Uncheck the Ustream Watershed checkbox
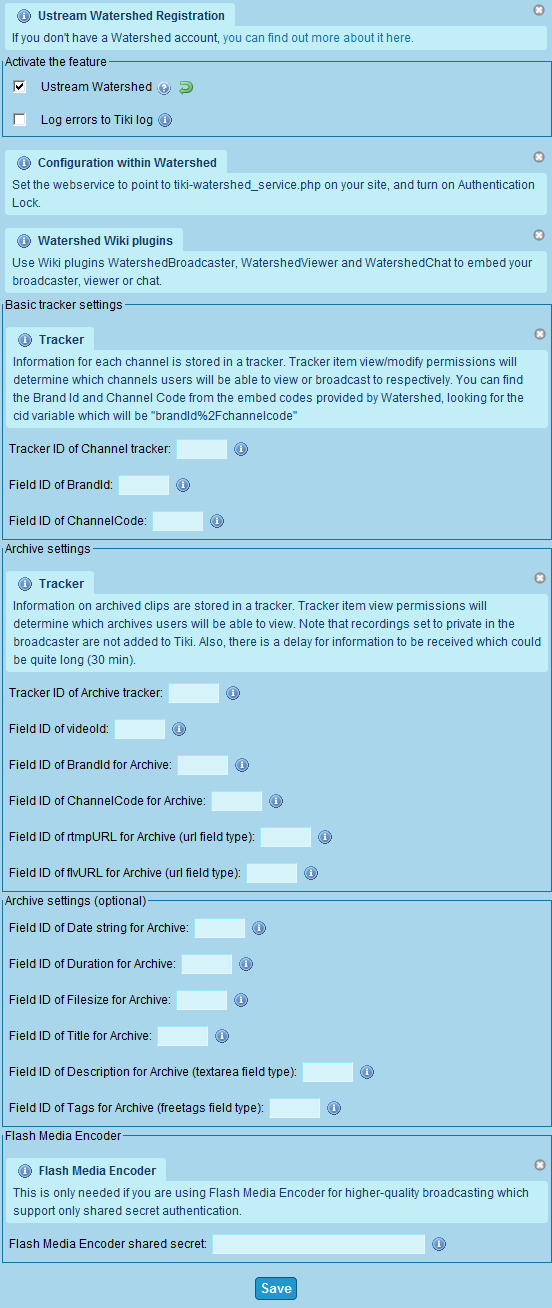This screenshot has width=552, height=1308. tap(19, 87)
